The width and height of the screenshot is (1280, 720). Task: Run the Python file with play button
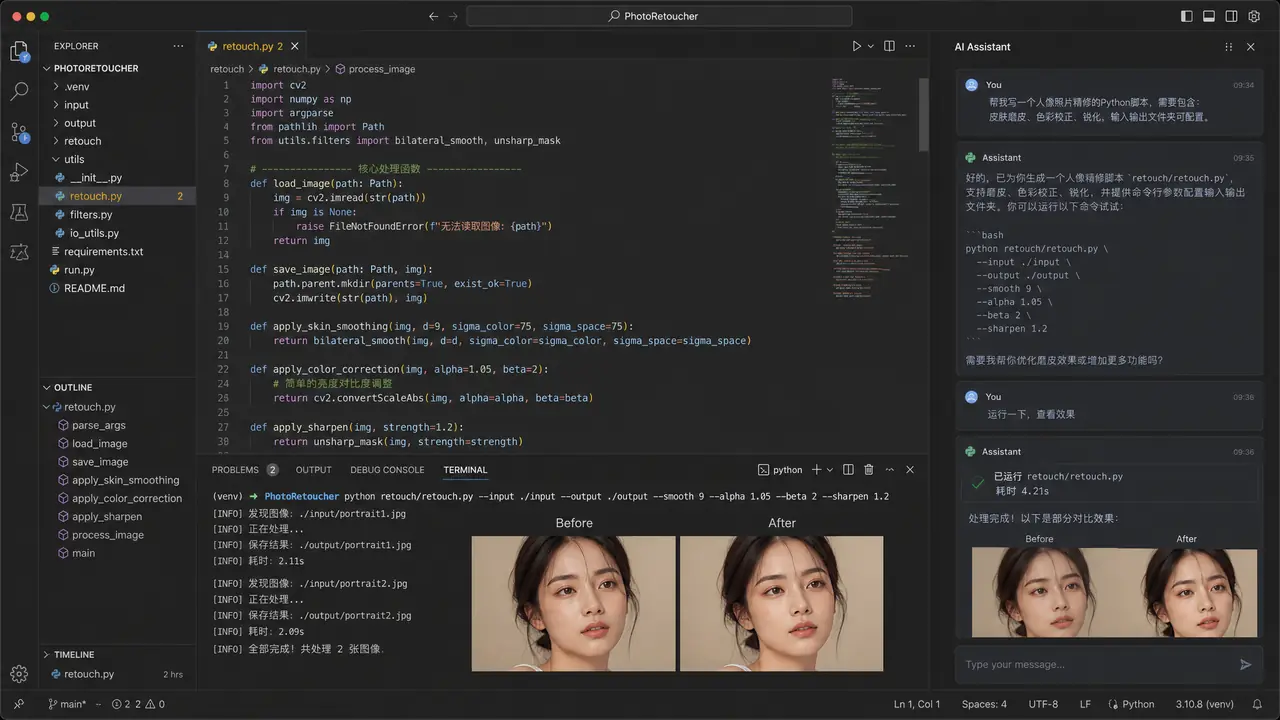click(x=856, y=46)
